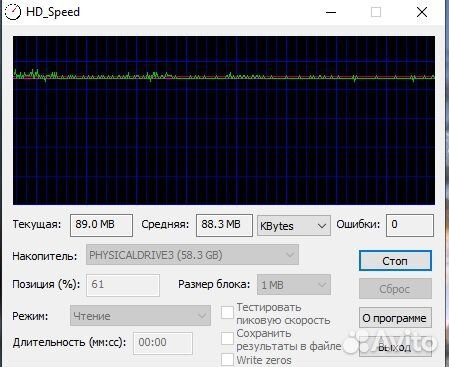Click the Размер блока: label

click(x=214, y=284)
